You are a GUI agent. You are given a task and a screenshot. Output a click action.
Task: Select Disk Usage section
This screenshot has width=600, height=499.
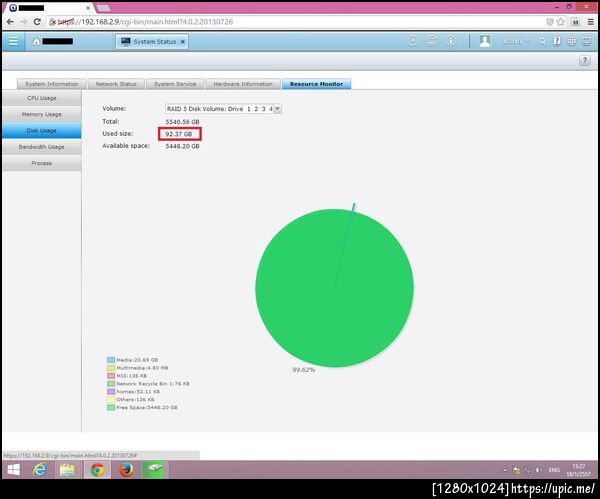click(x=42, y=130)
